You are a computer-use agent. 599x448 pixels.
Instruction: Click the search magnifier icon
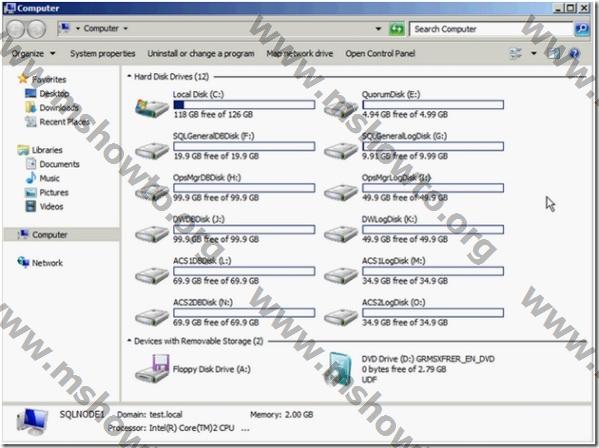582,29
